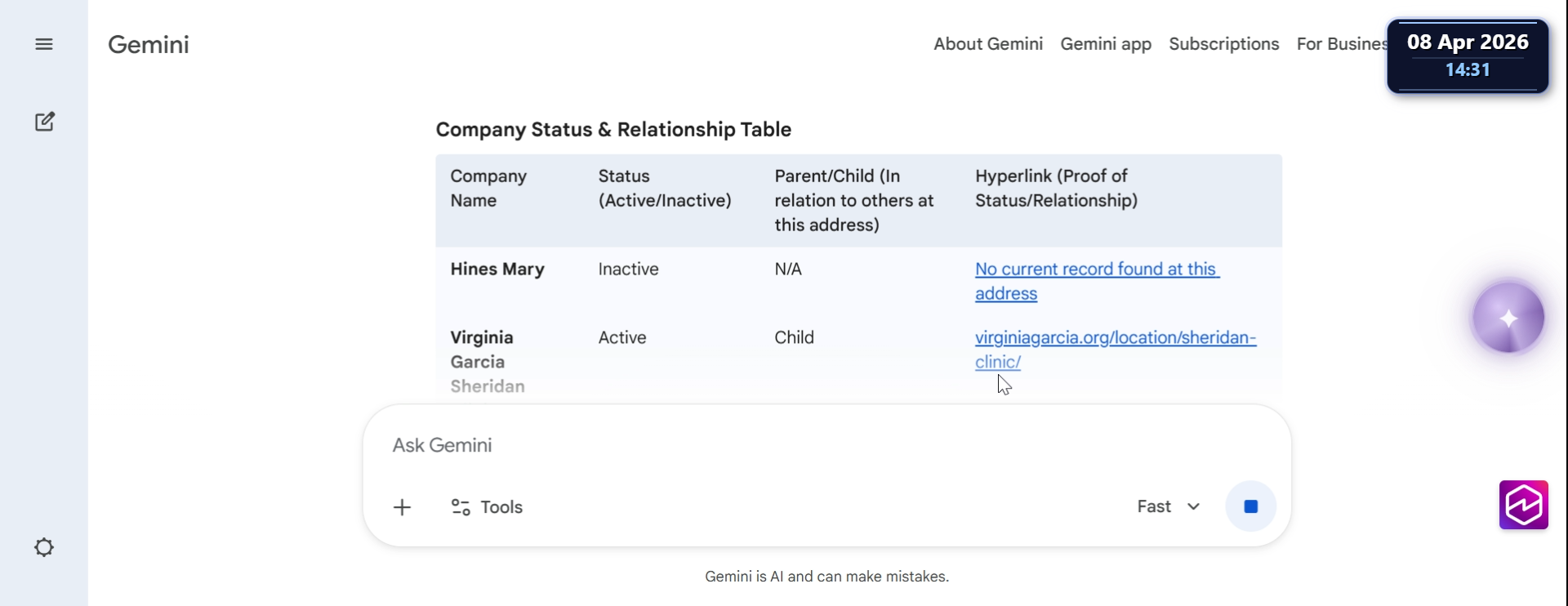Image resolution: width=1568 pixels, height=606 pixels.
Task: Open the Tools options
Action: pos(487,507)
